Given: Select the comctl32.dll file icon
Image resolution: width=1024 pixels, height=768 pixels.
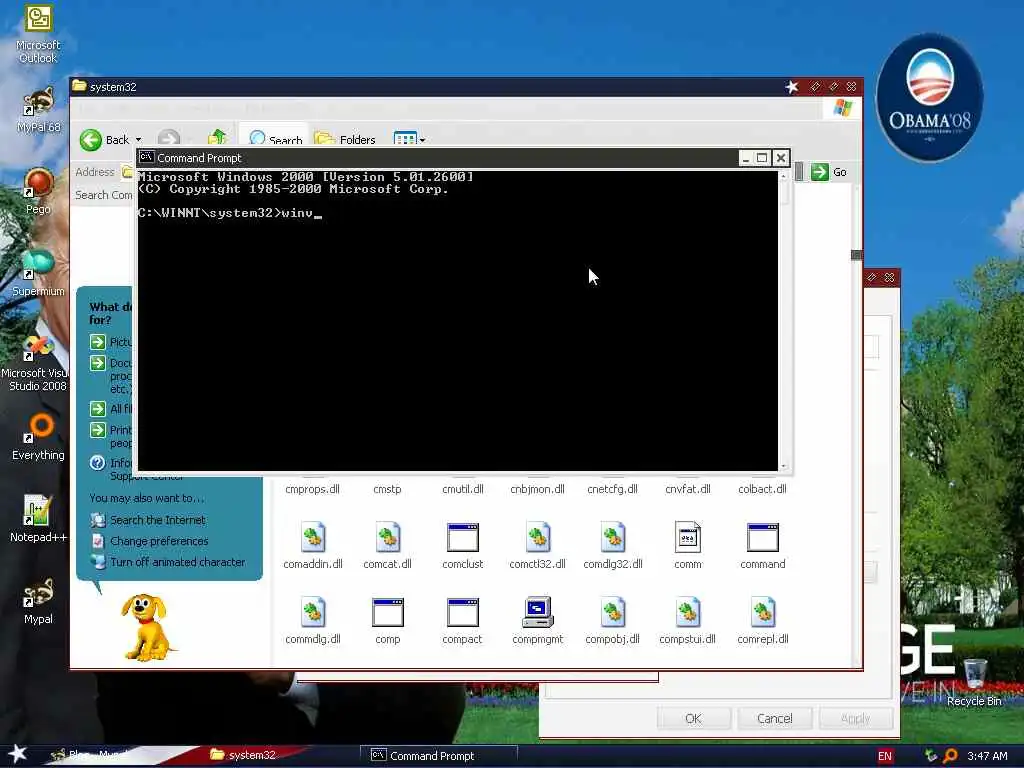Looking at the screenshot, I should coord(537,537).
